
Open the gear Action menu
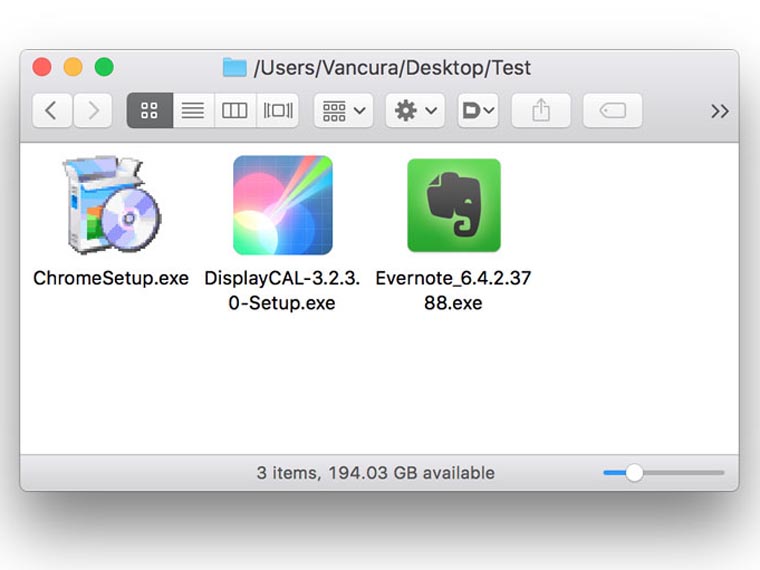point(415,111)
